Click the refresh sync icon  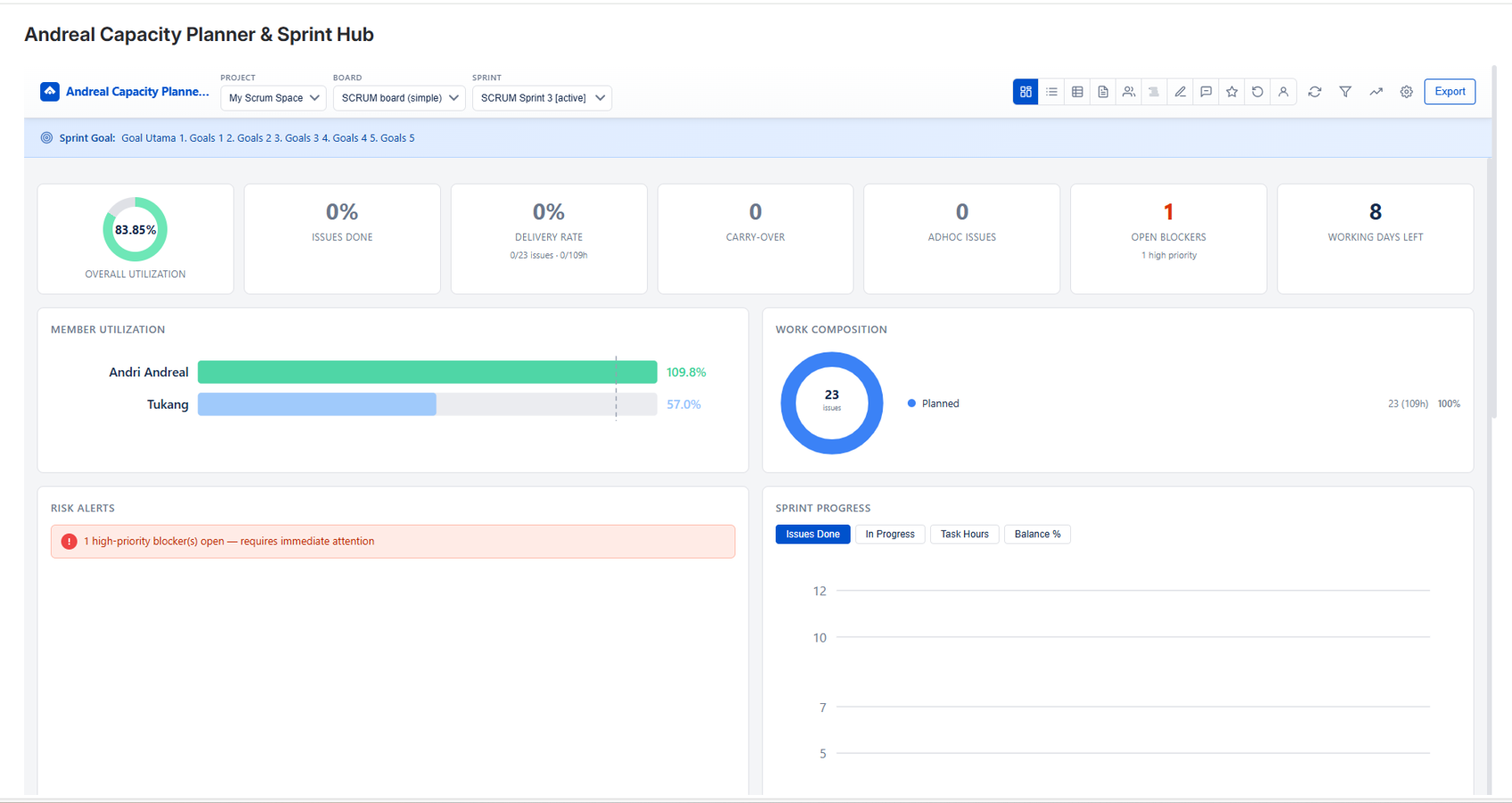point(1315,91)
